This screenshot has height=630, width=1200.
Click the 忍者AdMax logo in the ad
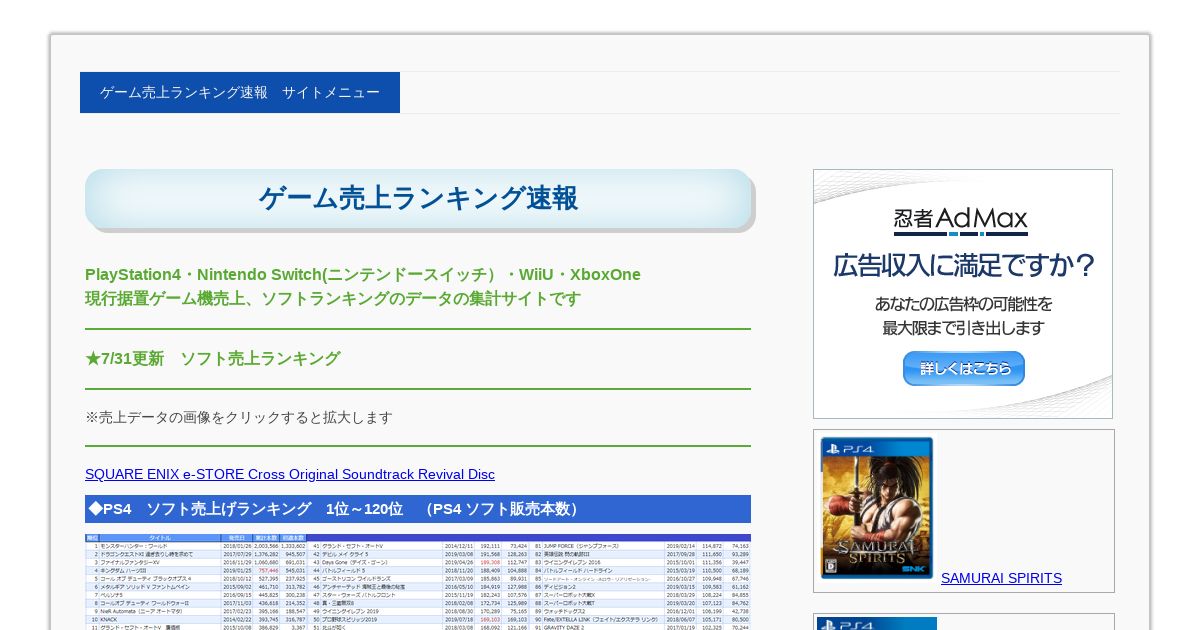point(961,221)
